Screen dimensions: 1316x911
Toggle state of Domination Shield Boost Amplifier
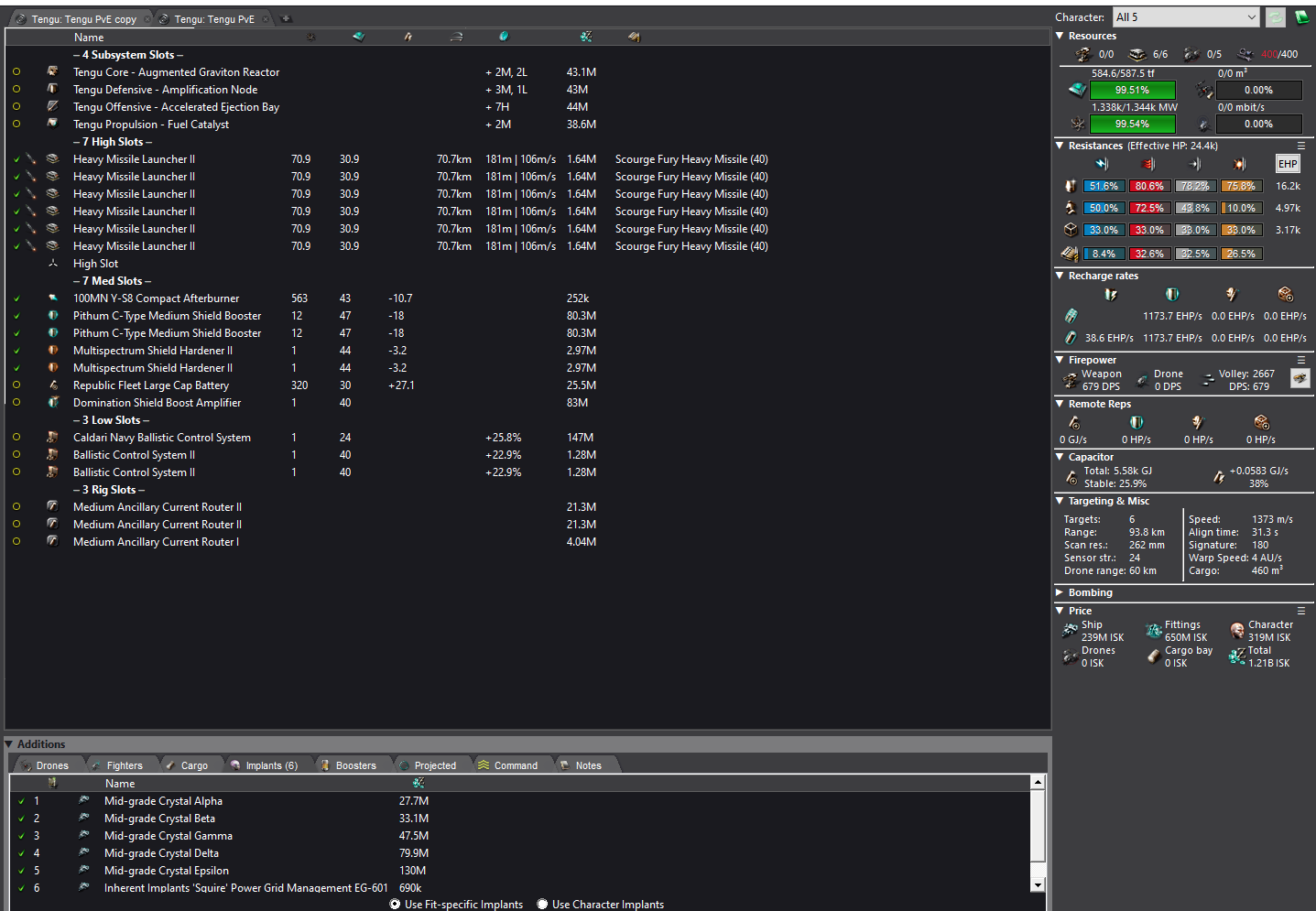pyautogui.click(x=16, y=403)
